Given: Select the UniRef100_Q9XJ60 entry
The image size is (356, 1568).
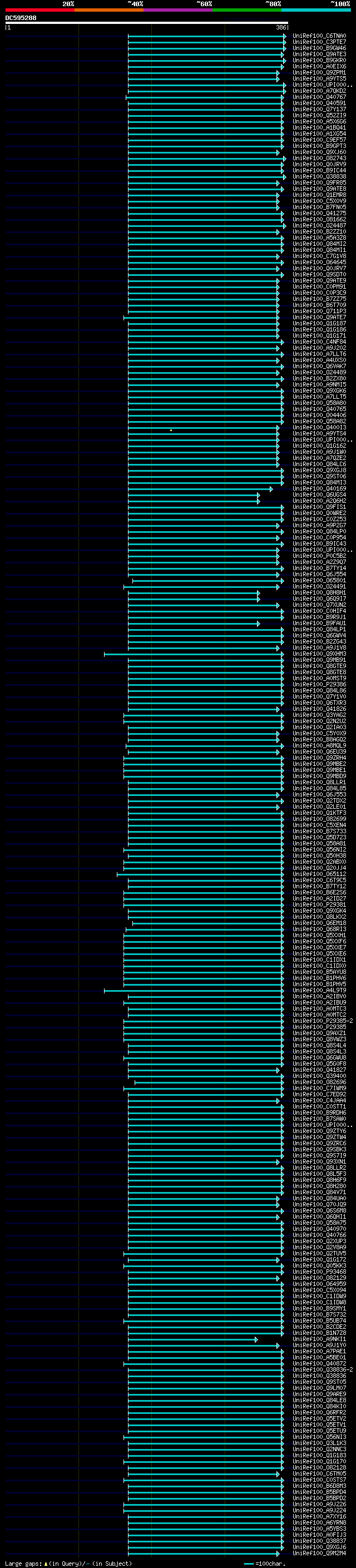Looking at the screenshot, I should [x=319, y=152].
